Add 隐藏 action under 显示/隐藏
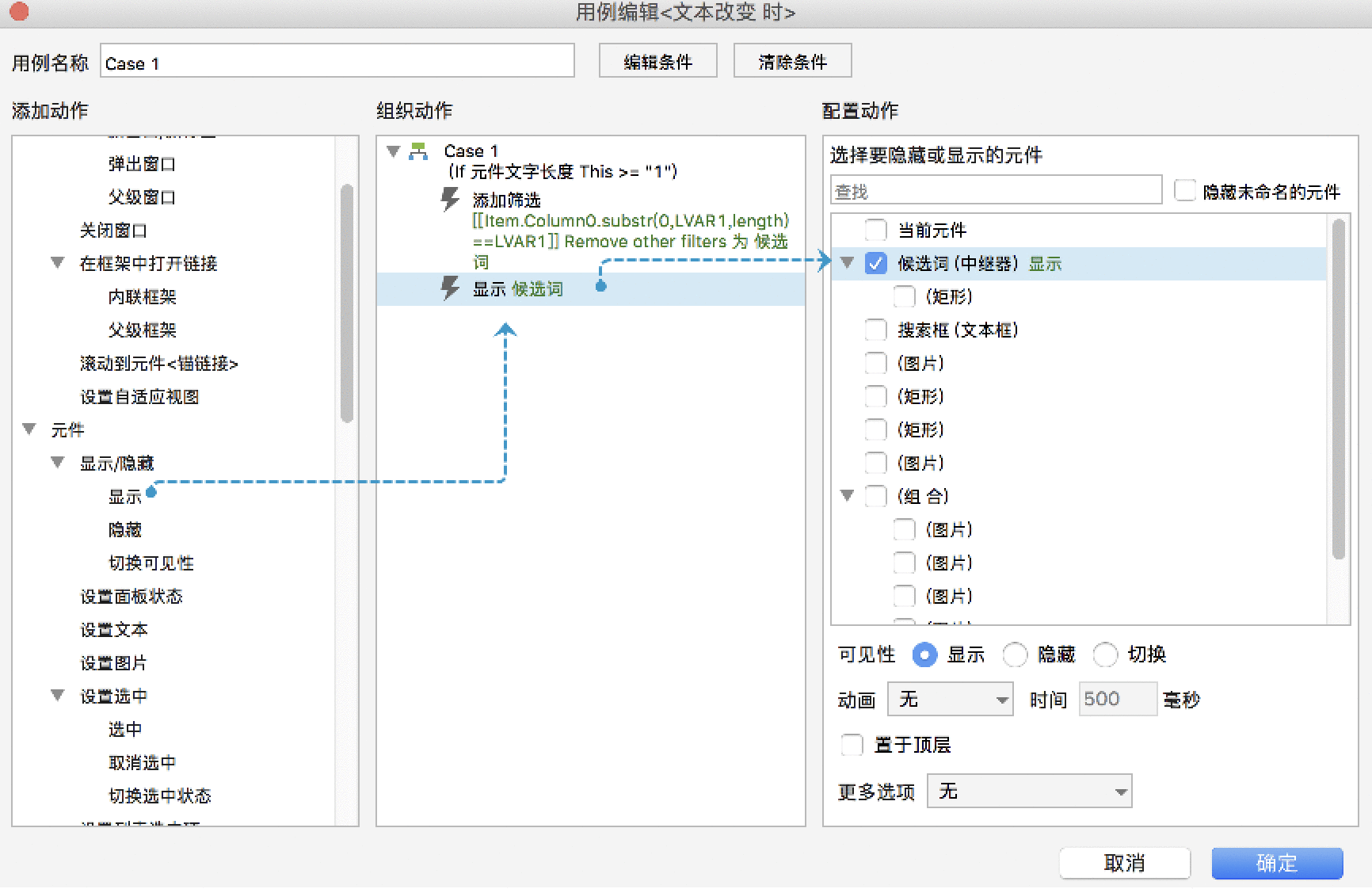 click(x=124, y=530)
